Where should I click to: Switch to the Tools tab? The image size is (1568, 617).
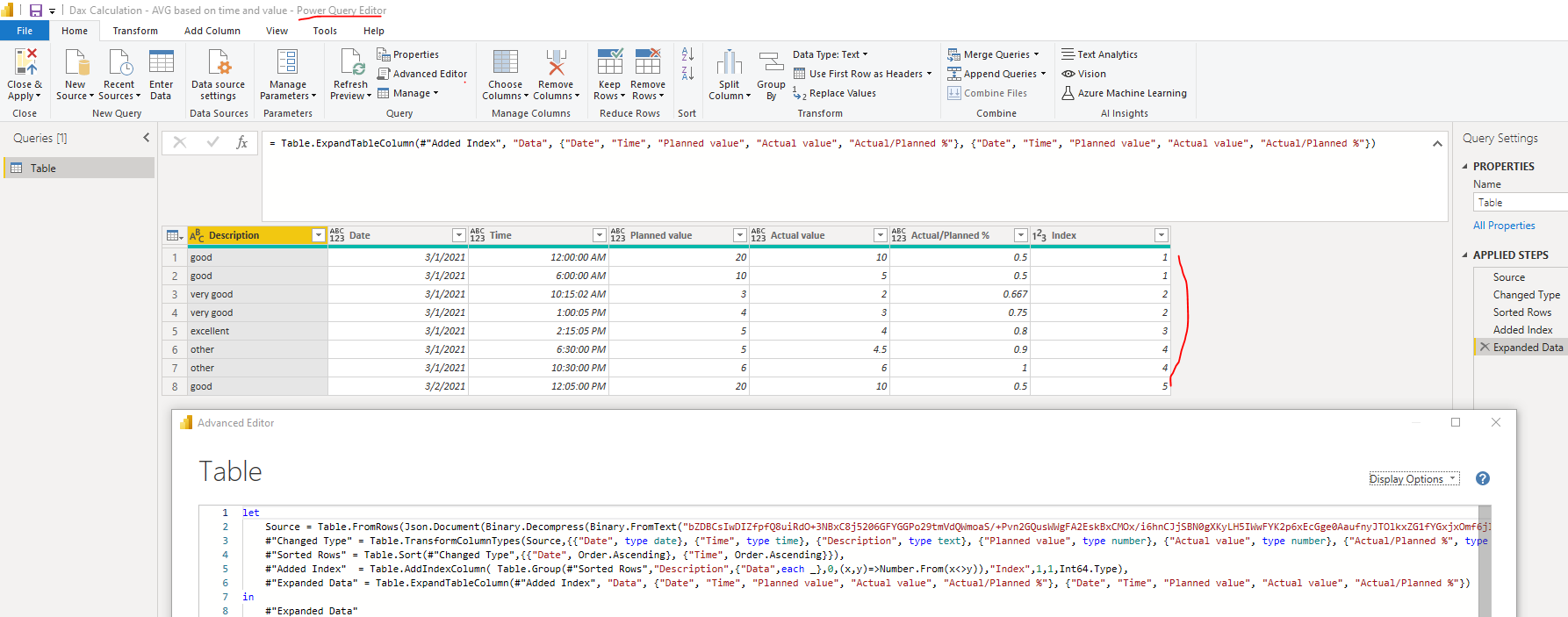(325, 31)
